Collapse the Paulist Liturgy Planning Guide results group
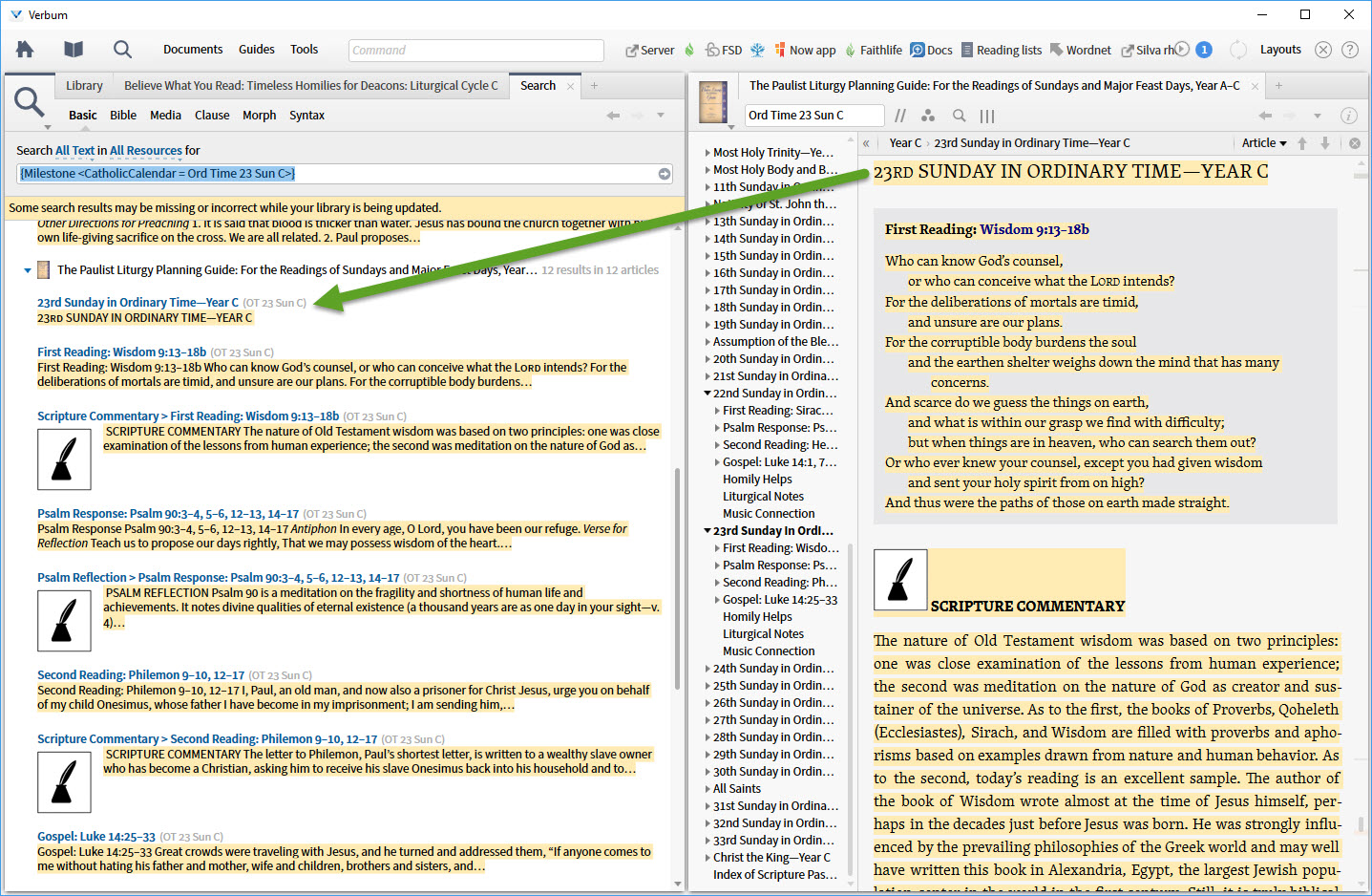 point(28,270)
